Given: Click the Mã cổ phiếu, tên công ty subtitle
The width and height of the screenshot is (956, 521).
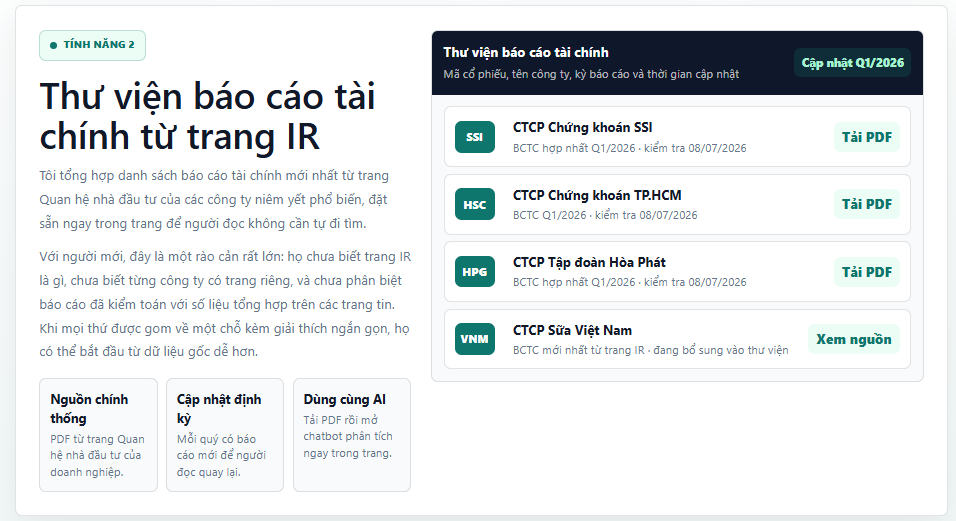Looking at the screenshot, I should click(x=591, y=74).
